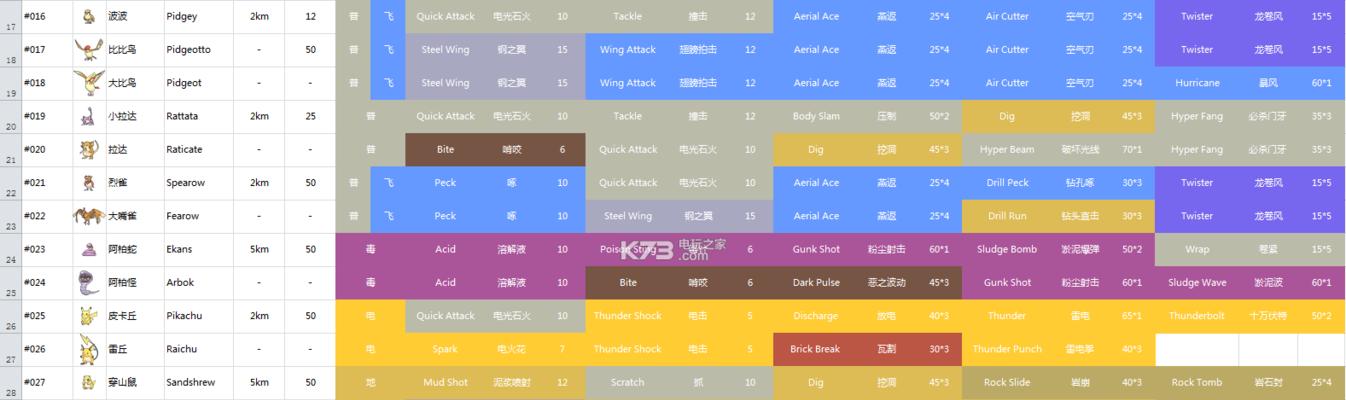This screenshot has height=400, width=1346.
Task: Click the 70*1 value cell
Action: pyautogui.click(x=1131, y=150)
